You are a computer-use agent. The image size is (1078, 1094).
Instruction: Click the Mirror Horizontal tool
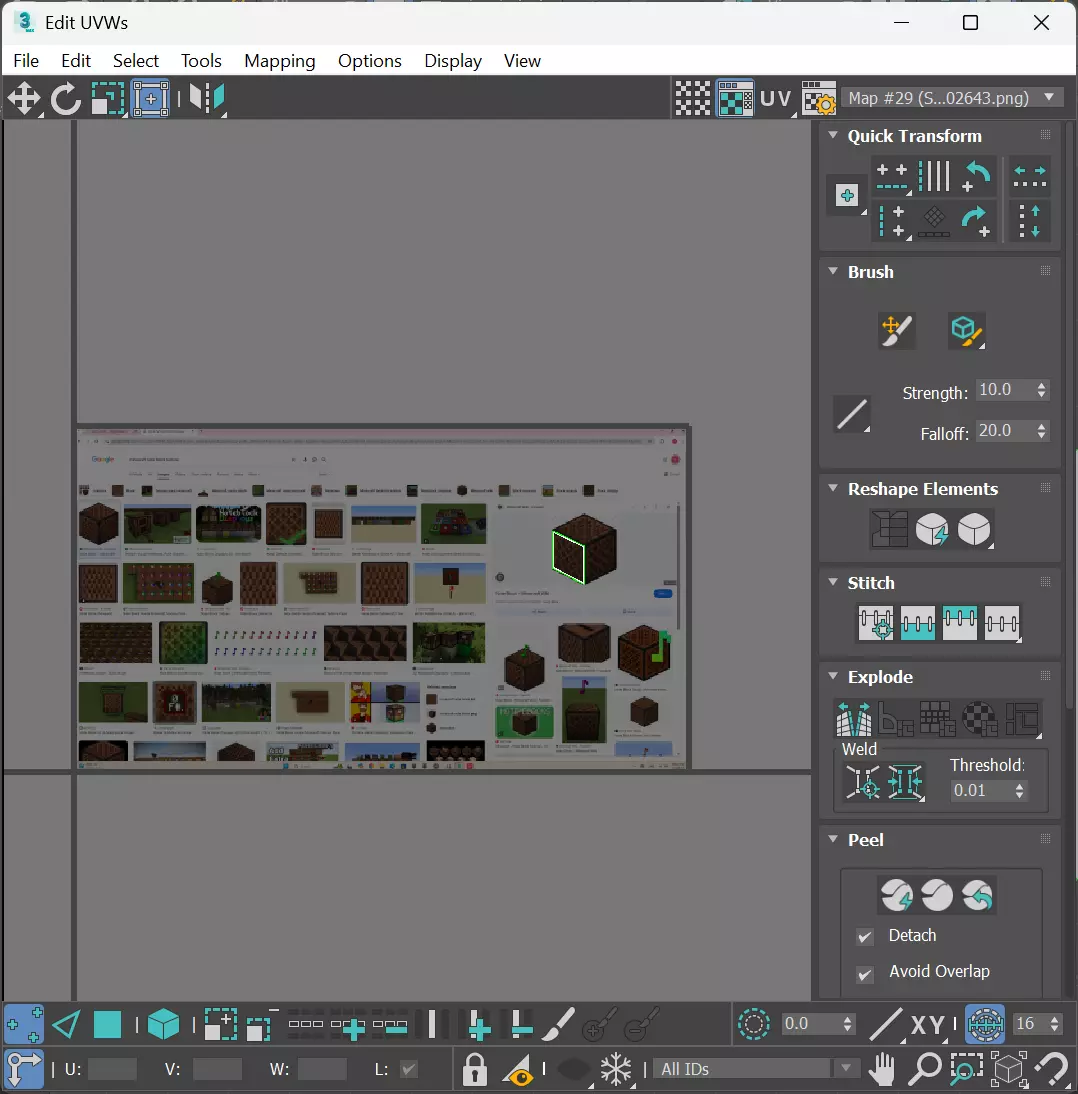(207, 98)
